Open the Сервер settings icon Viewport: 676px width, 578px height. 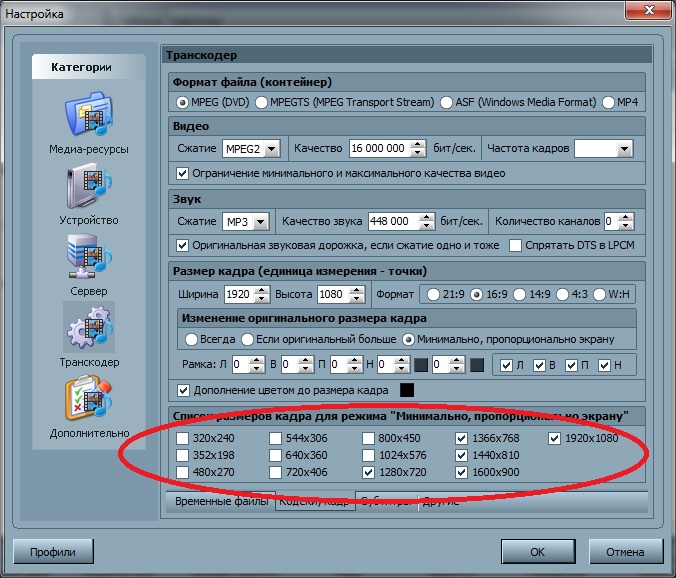[89, 260]
